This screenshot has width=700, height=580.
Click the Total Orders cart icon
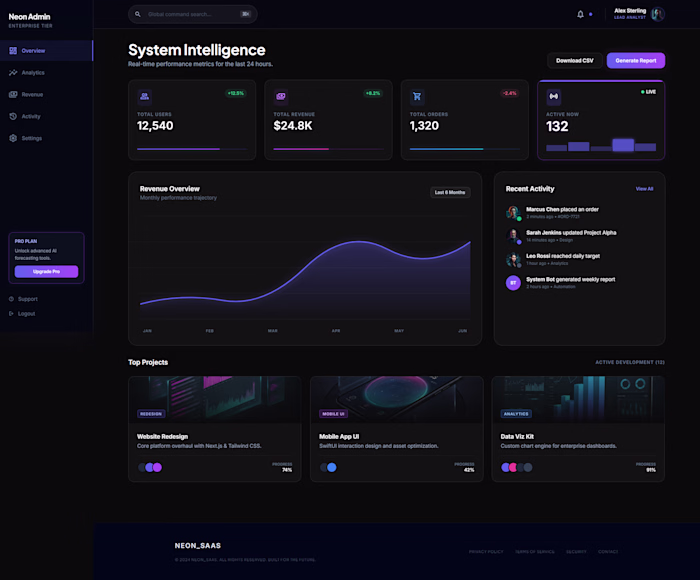point(417,96)
